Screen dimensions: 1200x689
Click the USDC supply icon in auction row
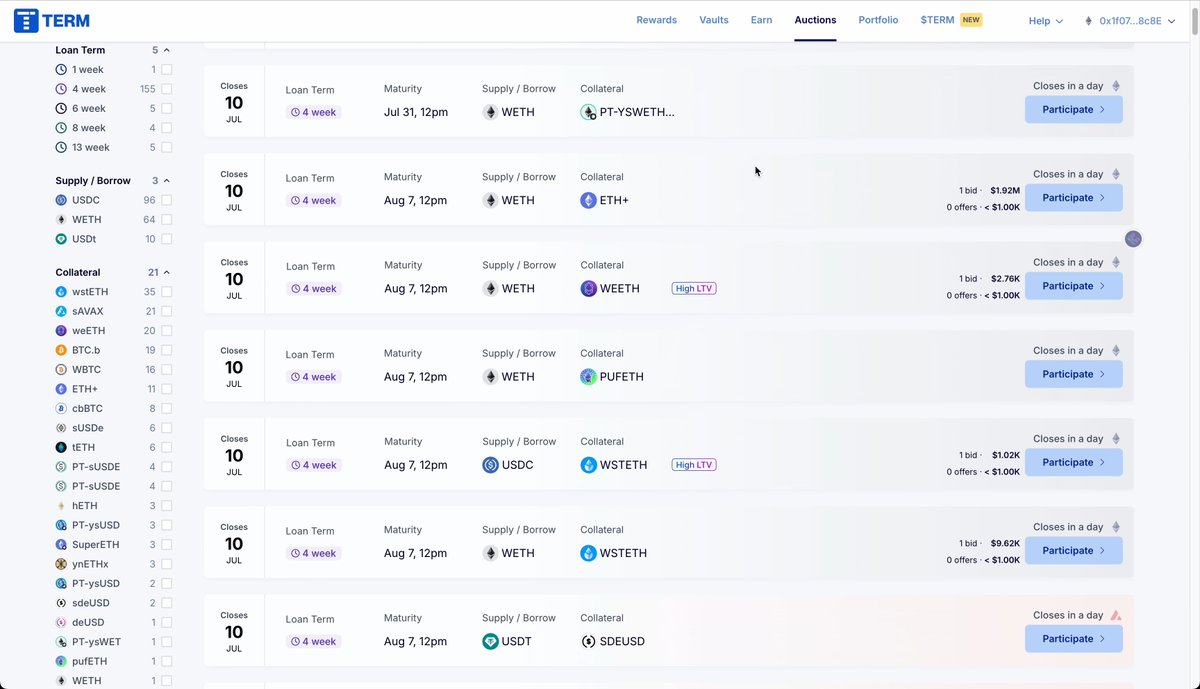click(490, 465)
